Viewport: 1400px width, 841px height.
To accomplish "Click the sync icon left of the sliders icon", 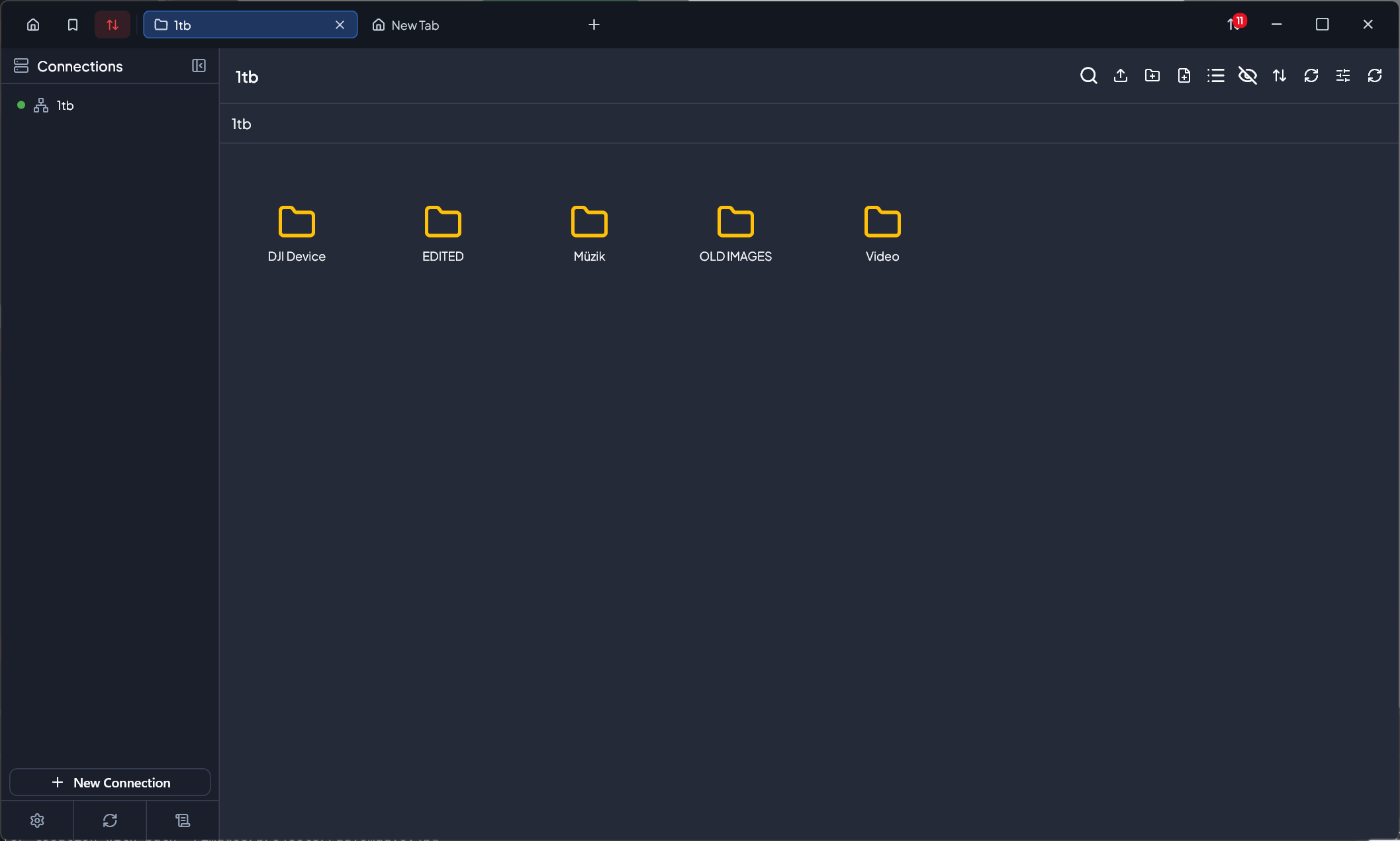I will 1311,75.
